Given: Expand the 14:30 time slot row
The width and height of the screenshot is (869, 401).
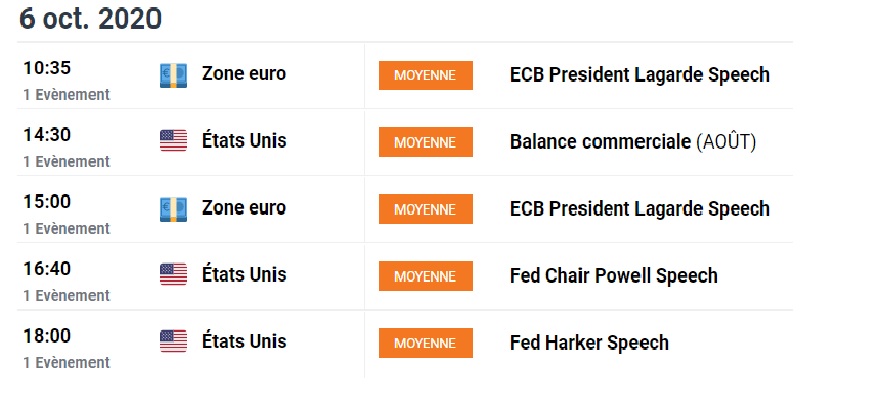Looking at the screenshot, I should (x=47, y=135).
